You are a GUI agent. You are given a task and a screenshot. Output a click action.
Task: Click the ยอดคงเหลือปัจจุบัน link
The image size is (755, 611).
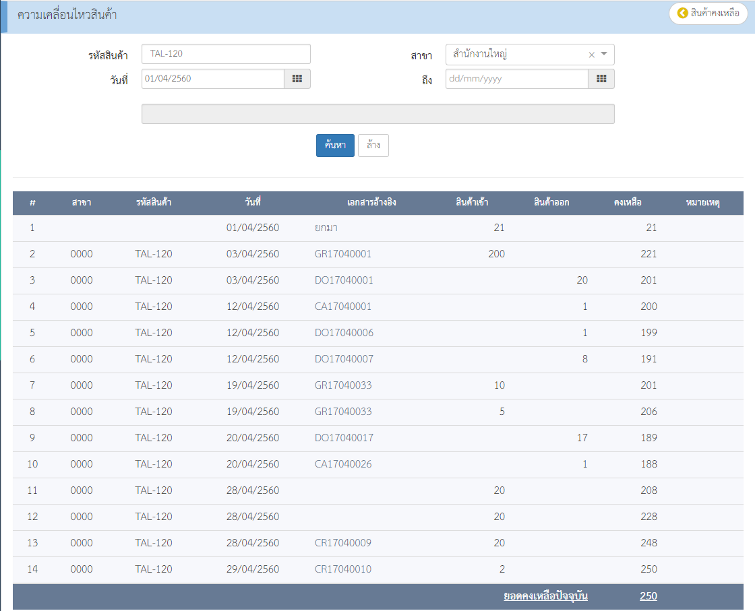[546, 596]
